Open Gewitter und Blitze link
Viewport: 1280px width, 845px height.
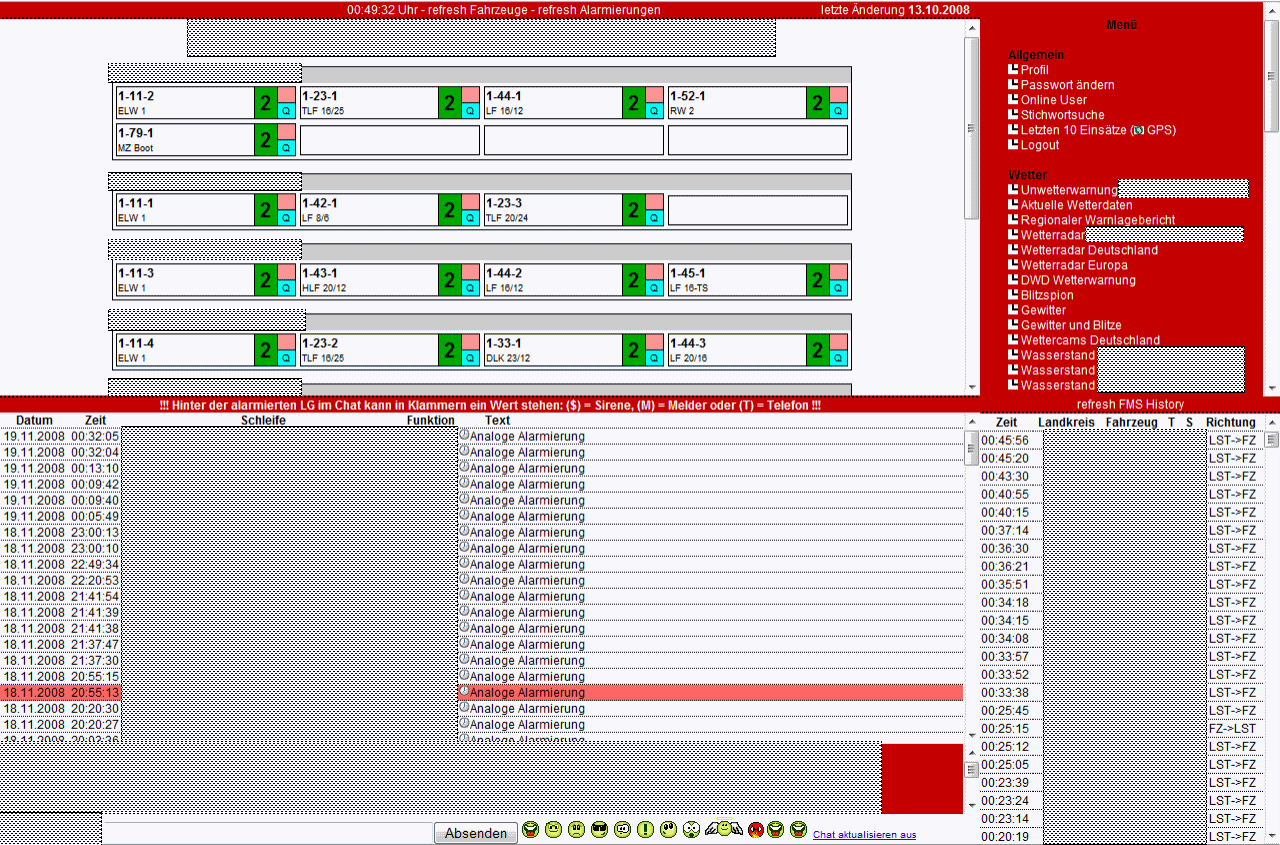tap(1071, 325)
